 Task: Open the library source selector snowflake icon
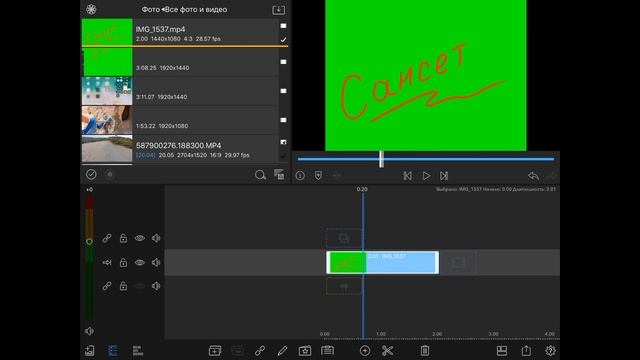91,9
